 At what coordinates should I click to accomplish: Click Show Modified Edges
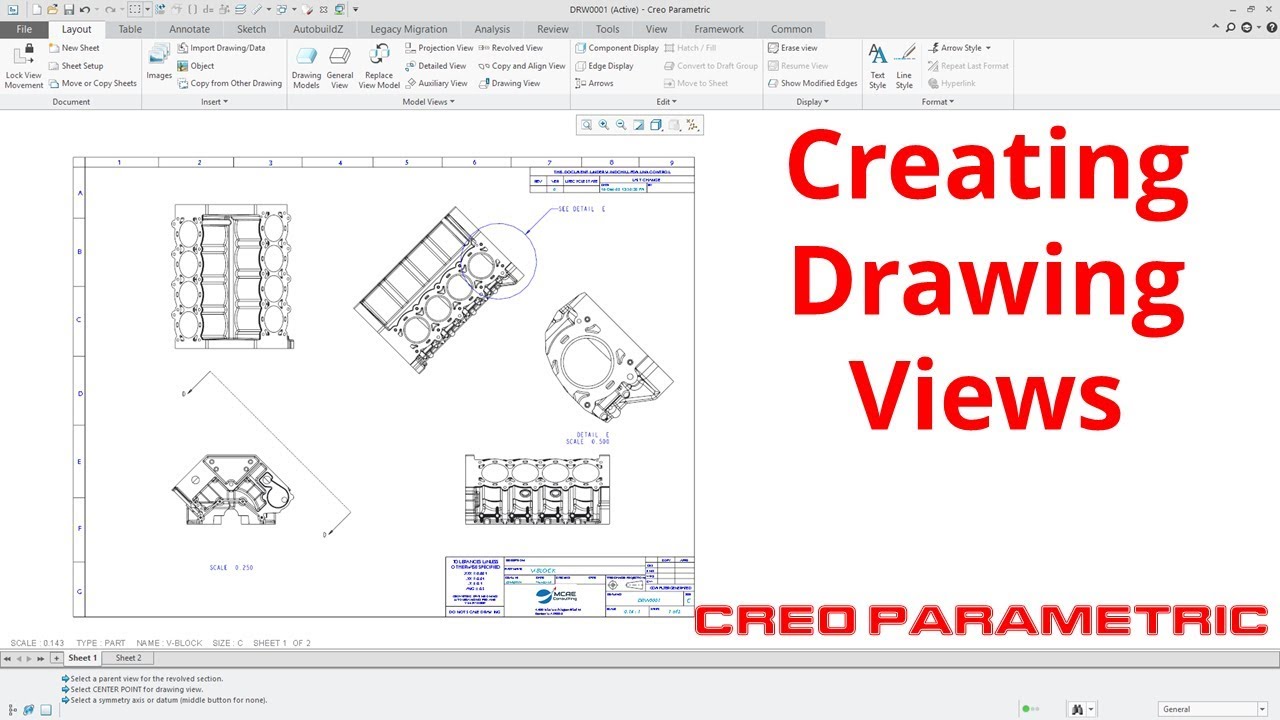pyautogui.click(x=812, y=84)
